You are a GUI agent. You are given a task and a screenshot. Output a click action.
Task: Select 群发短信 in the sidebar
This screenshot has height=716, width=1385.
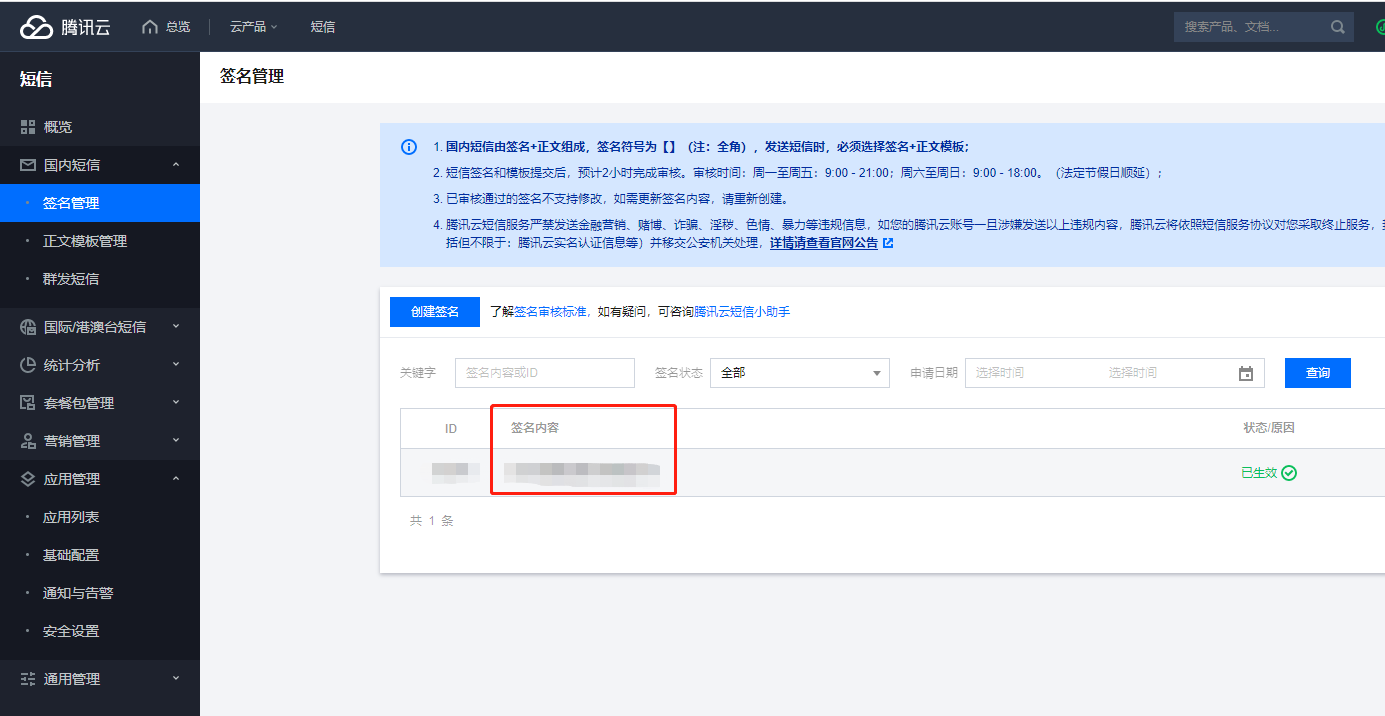tap(71, 279)
